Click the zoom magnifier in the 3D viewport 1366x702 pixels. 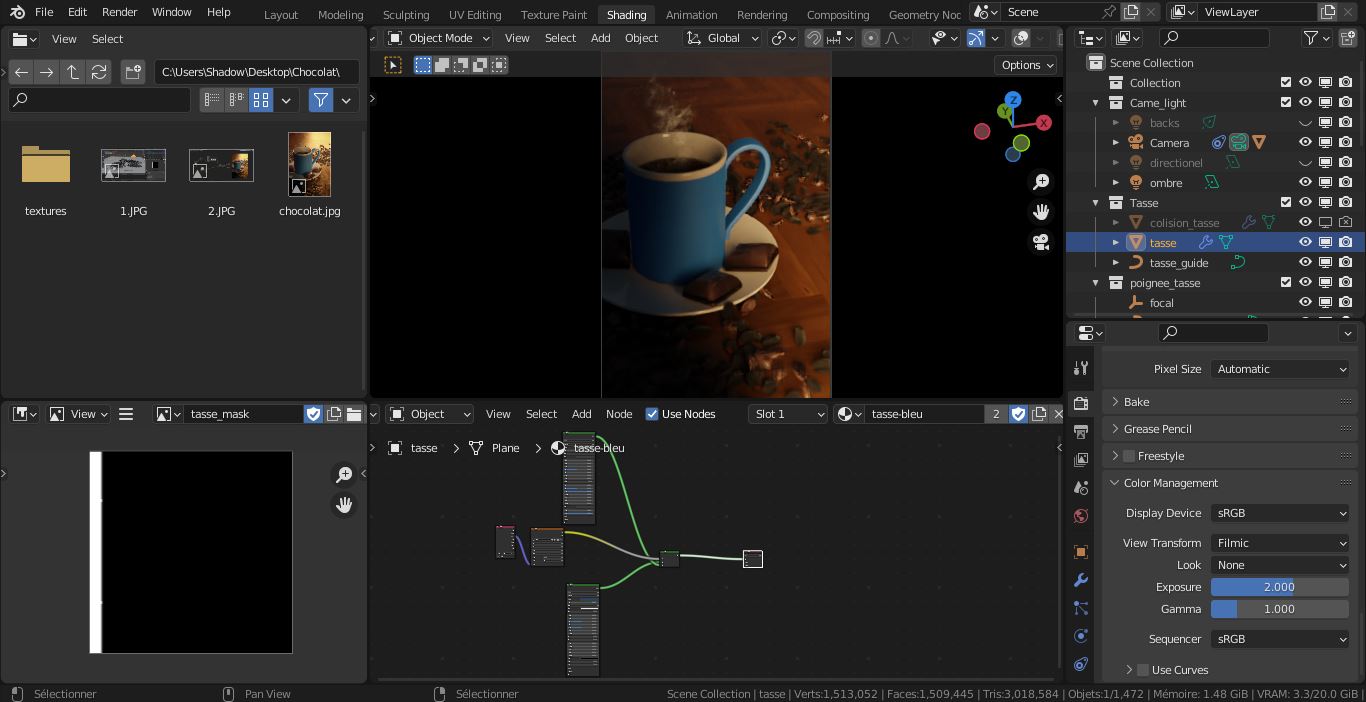click(x=1041, y=181)
